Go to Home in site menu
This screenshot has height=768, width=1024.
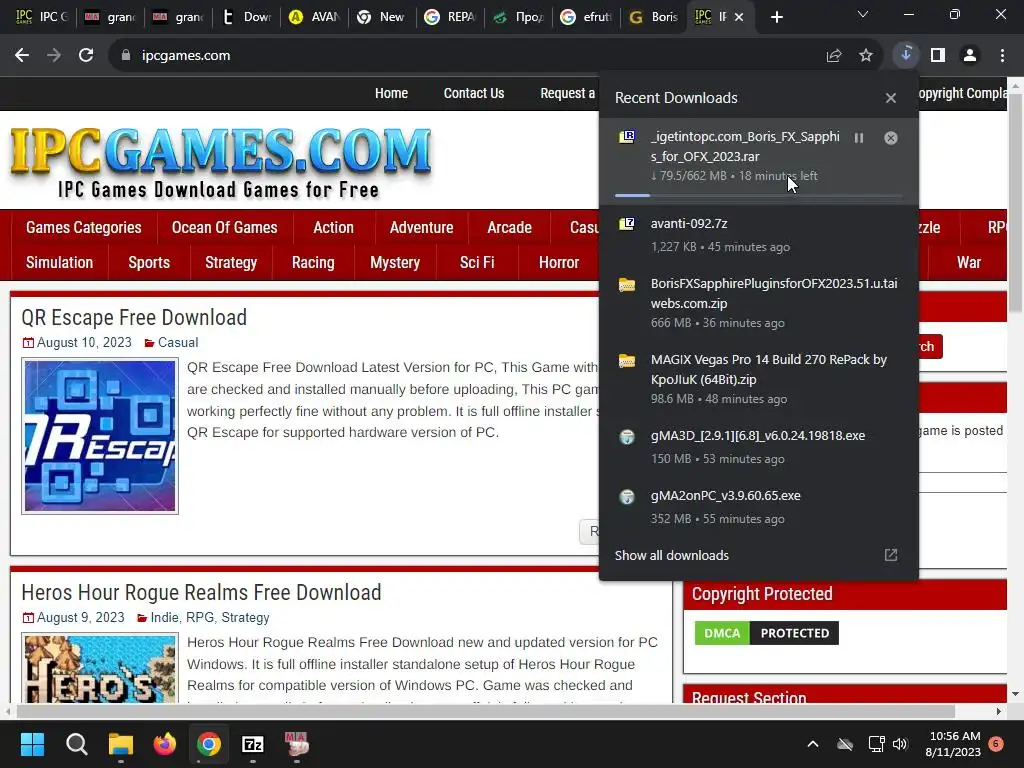click(391, 93)
